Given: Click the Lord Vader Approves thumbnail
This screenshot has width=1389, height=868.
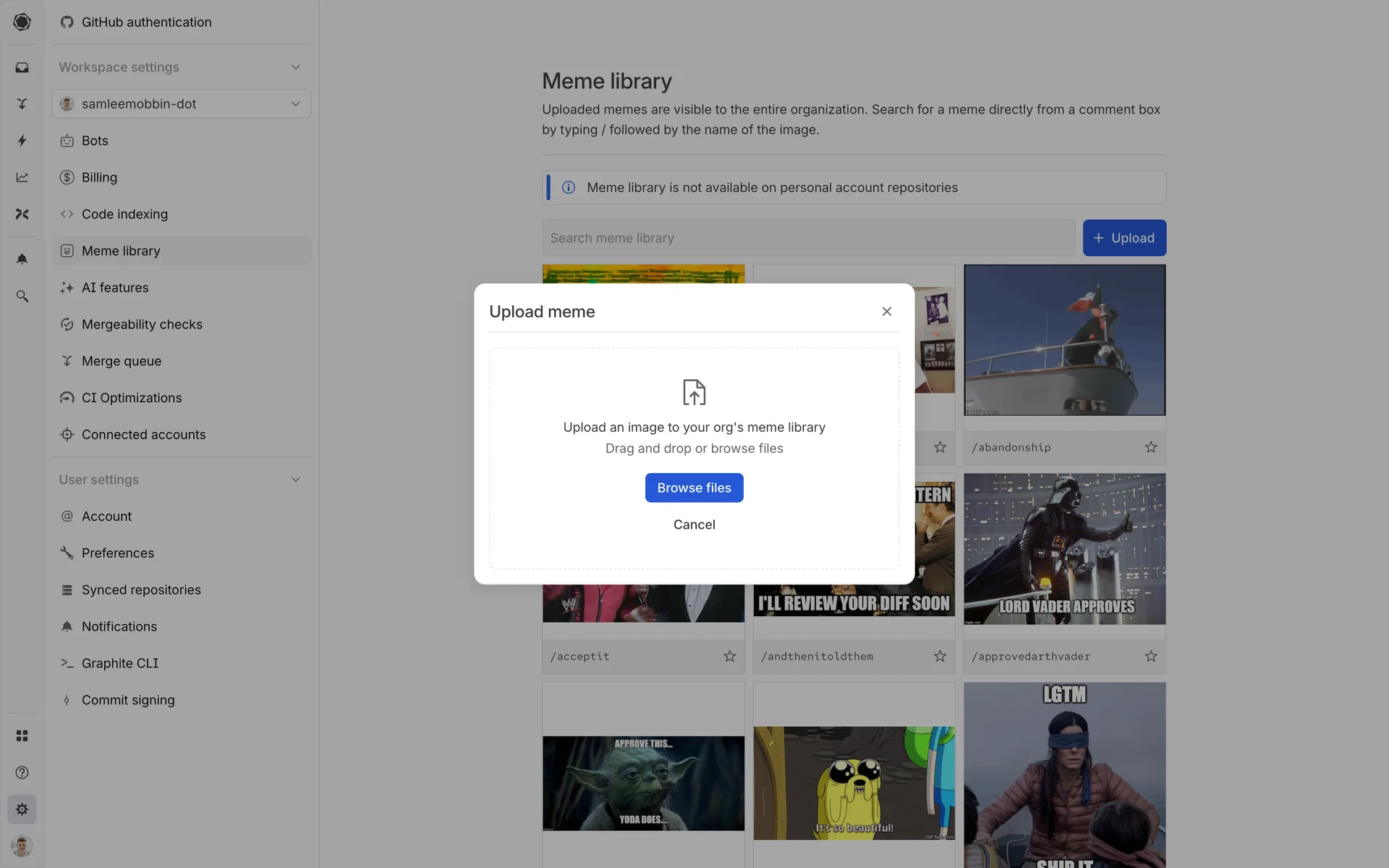Looking at the screenshot, I should click(1064, 549).
